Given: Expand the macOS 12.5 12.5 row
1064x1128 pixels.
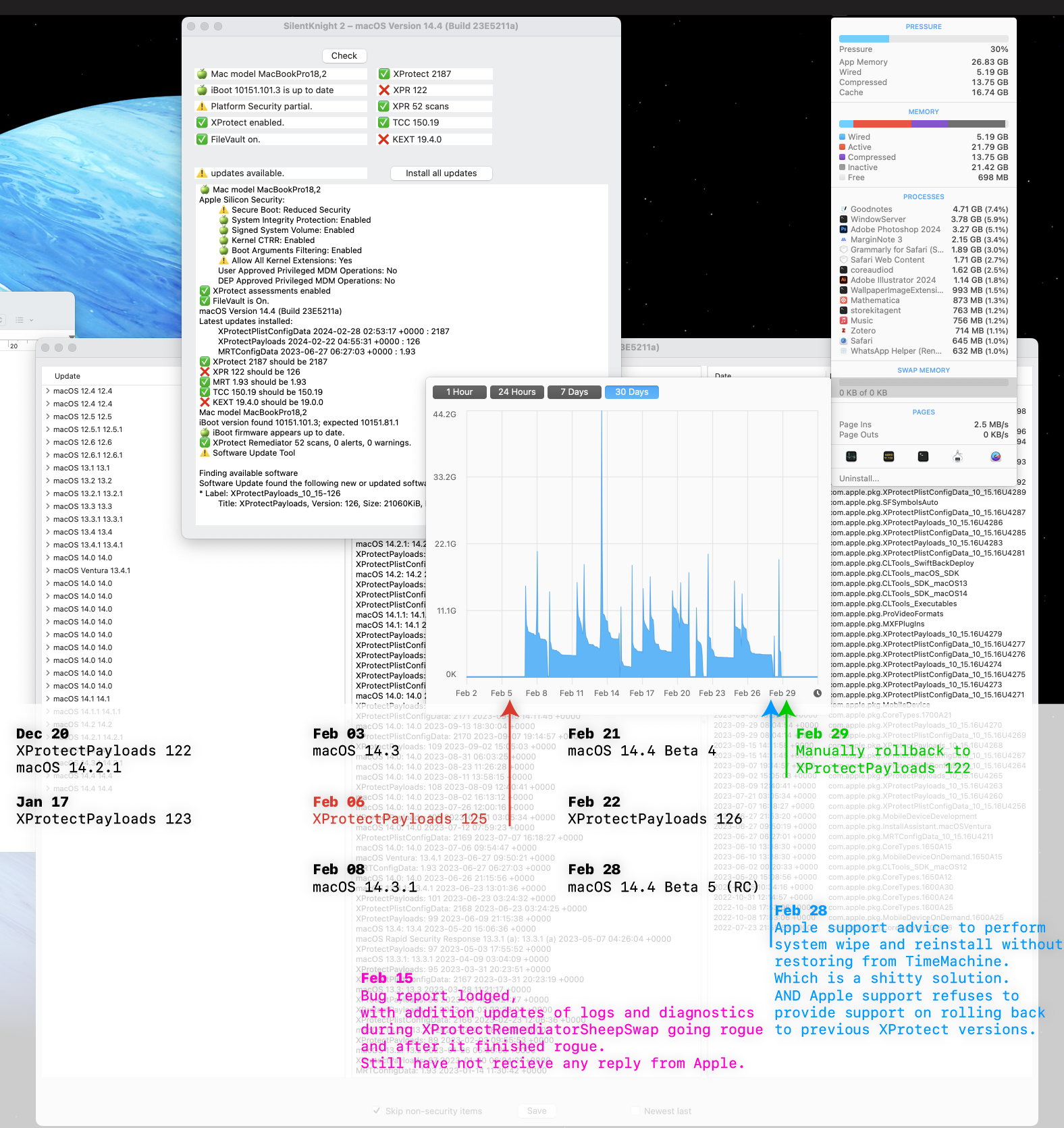Looking at the screenshot, I should tap(48, 417).
